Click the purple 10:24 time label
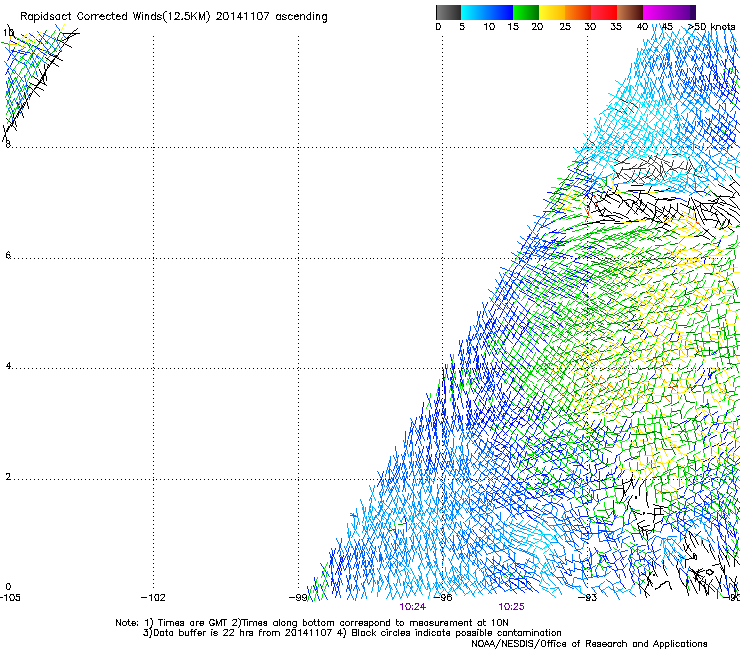The image size is (740, 650). tap(412, 607)
